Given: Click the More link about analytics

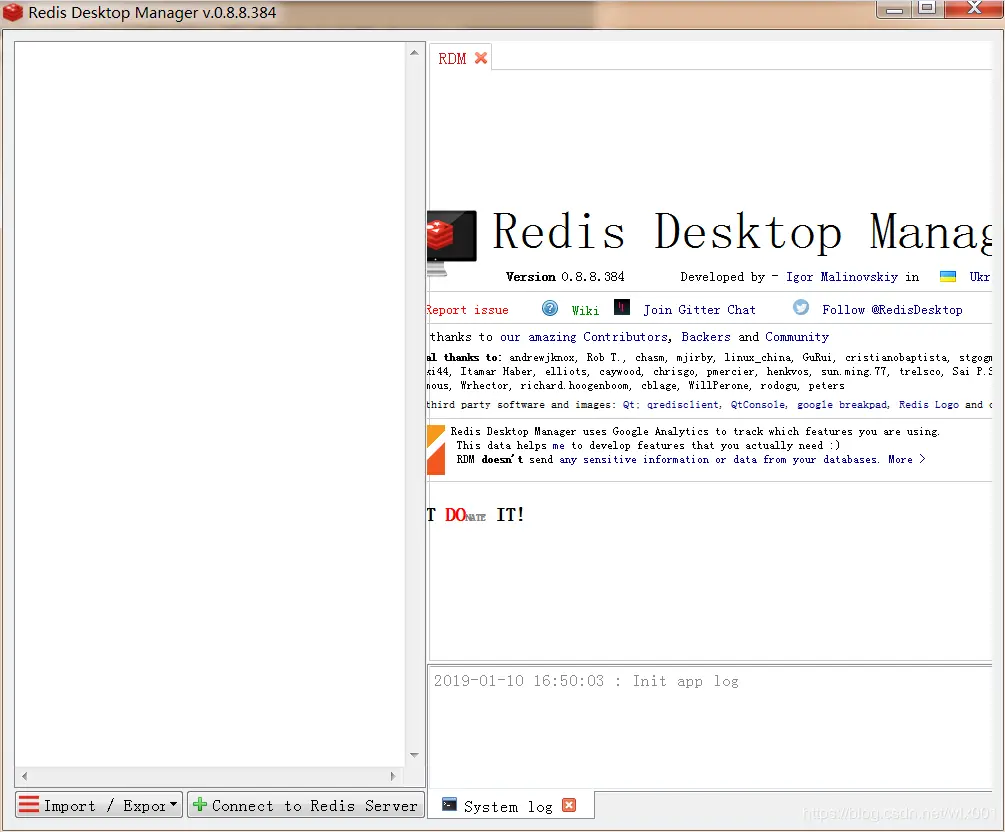Looking at the screenshot, I should tap(906, 459).
